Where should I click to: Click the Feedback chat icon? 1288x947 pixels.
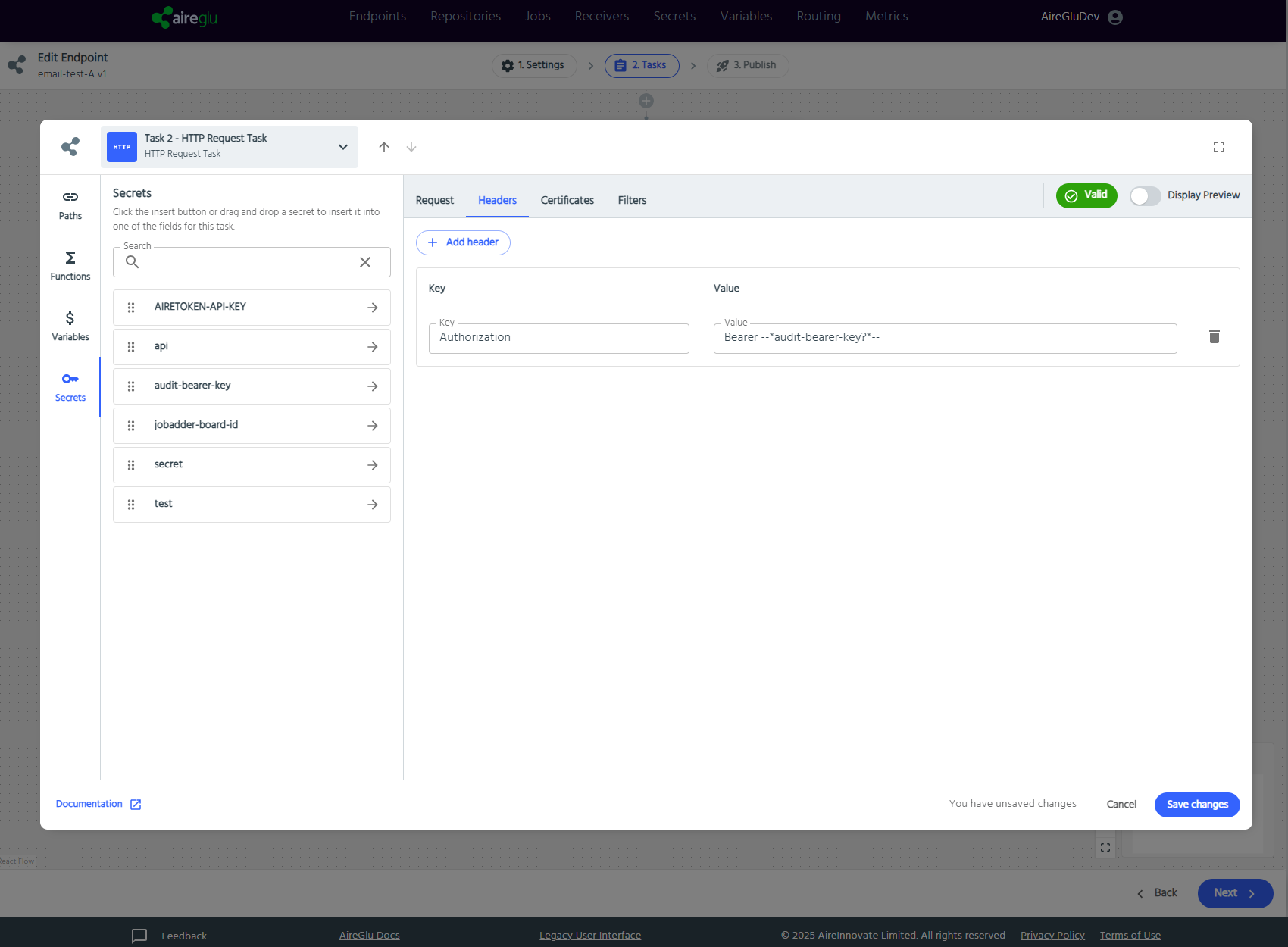click(x=139, y=936)
